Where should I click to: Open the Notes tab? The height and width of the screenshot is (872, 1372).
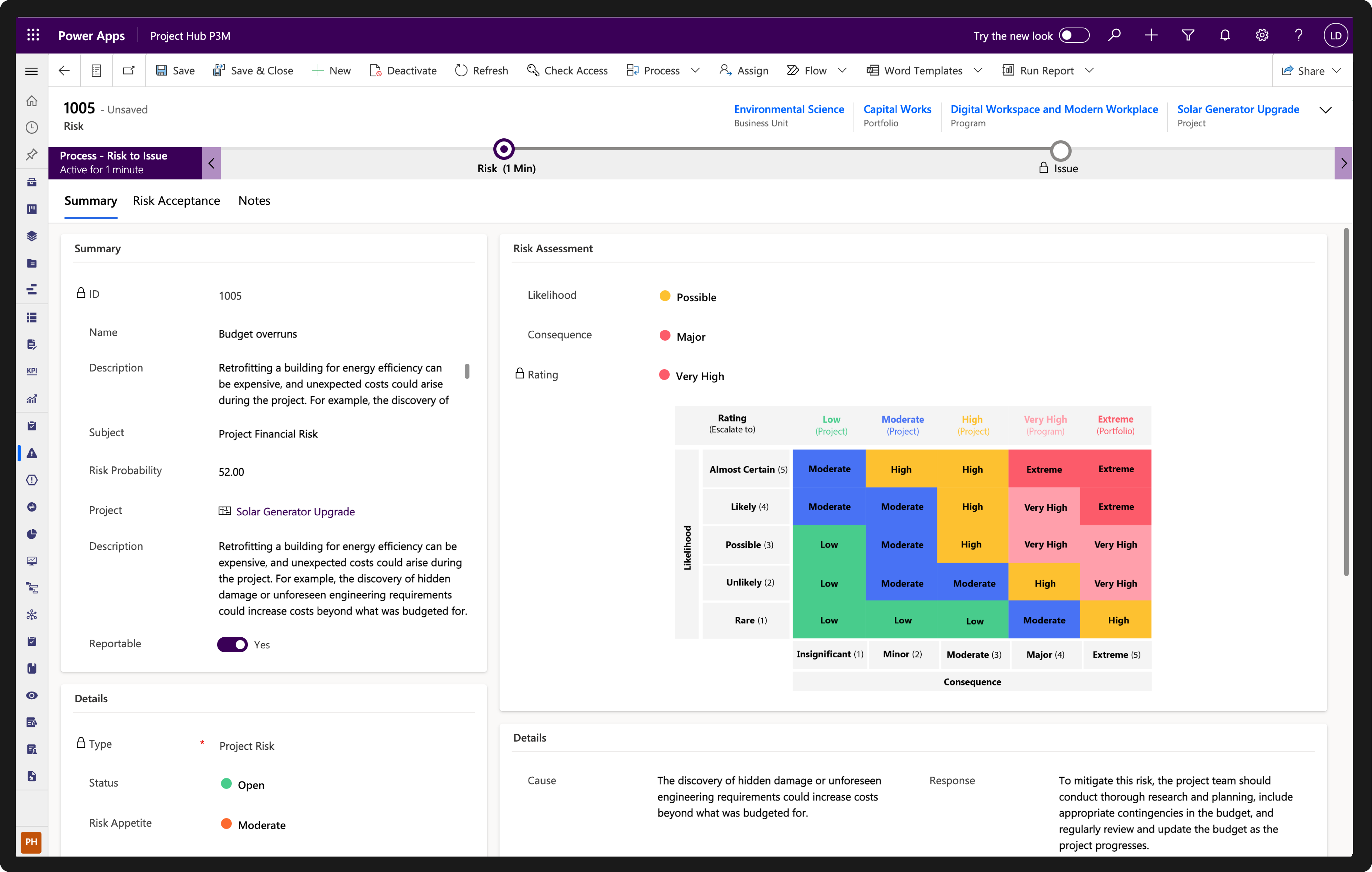(x=254, y=201)
